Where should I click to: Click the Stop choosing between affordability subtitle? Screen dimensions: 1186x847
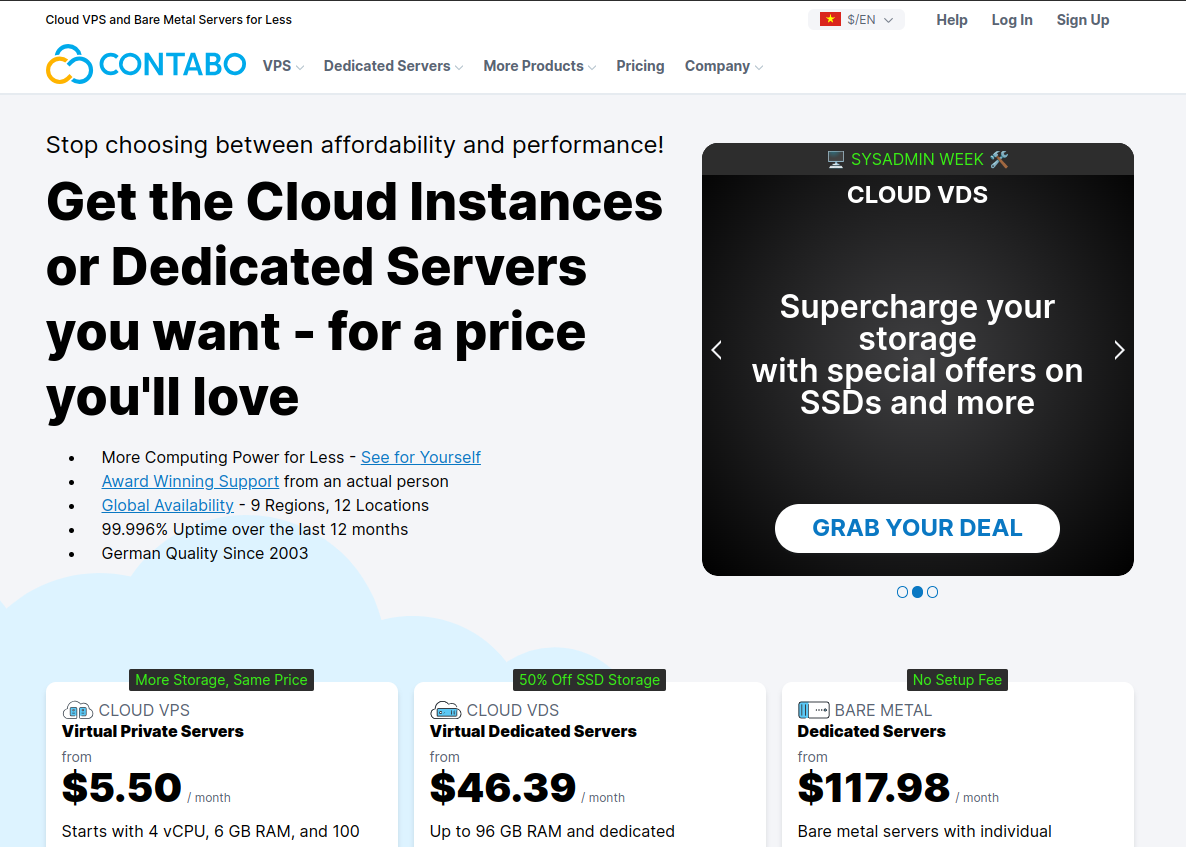click(x=355, y=144)
